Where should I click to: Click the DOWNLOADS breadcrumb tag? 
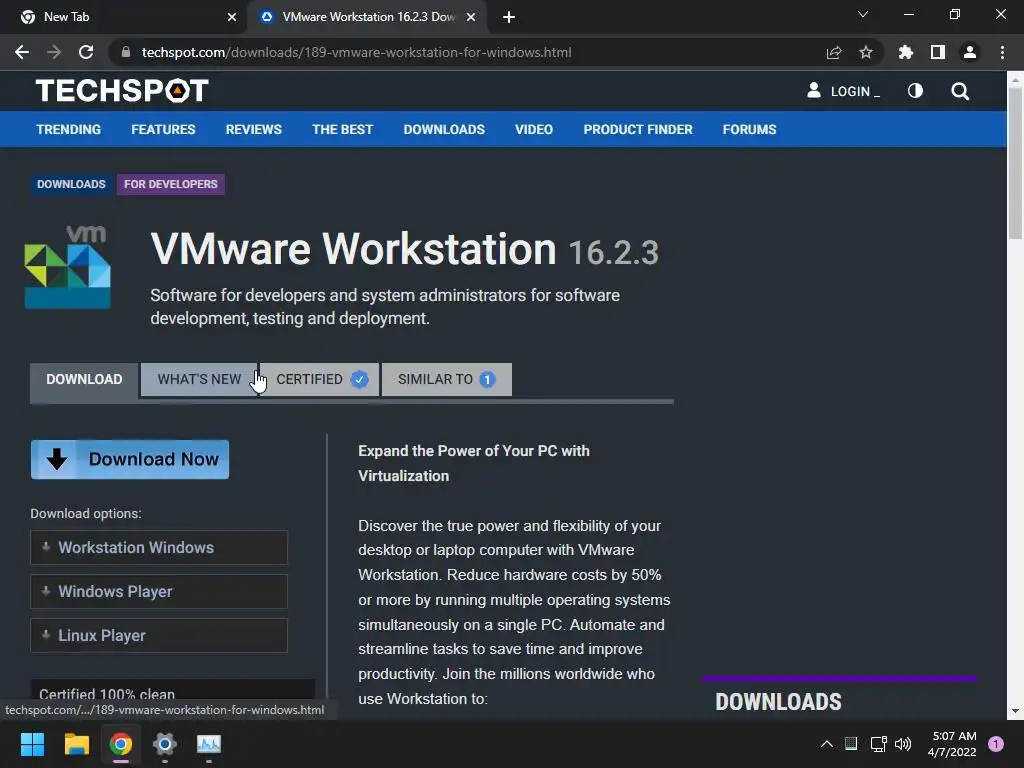(71, 184)
